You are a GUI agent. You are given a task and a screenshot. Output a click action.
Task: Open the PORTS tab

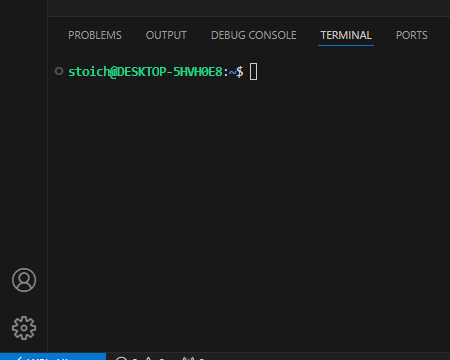[x=412, y=35]
